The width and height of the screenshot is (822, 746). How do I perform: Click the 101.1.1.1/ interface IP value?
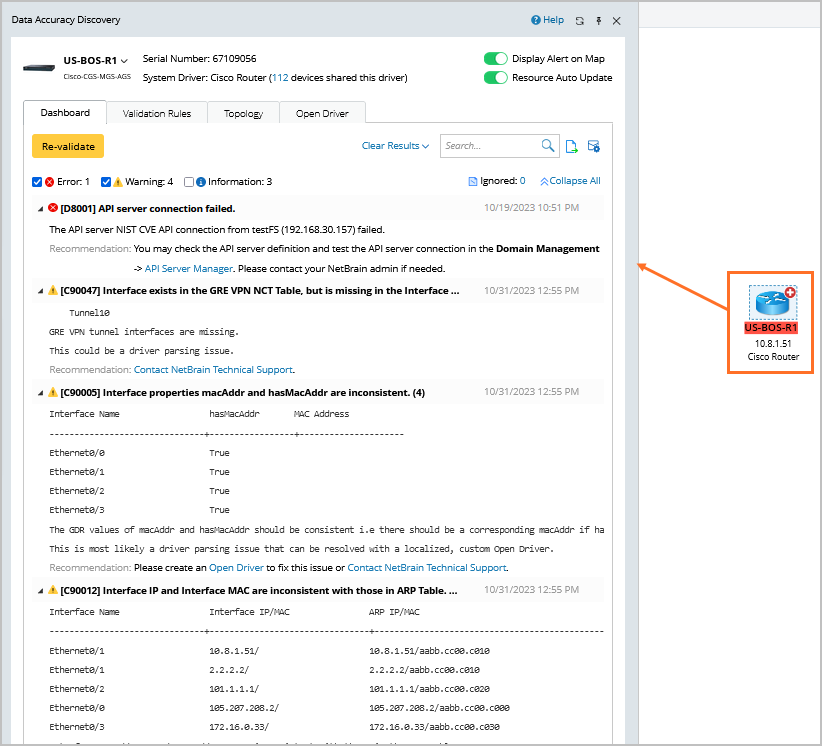(x=234, y=689)
